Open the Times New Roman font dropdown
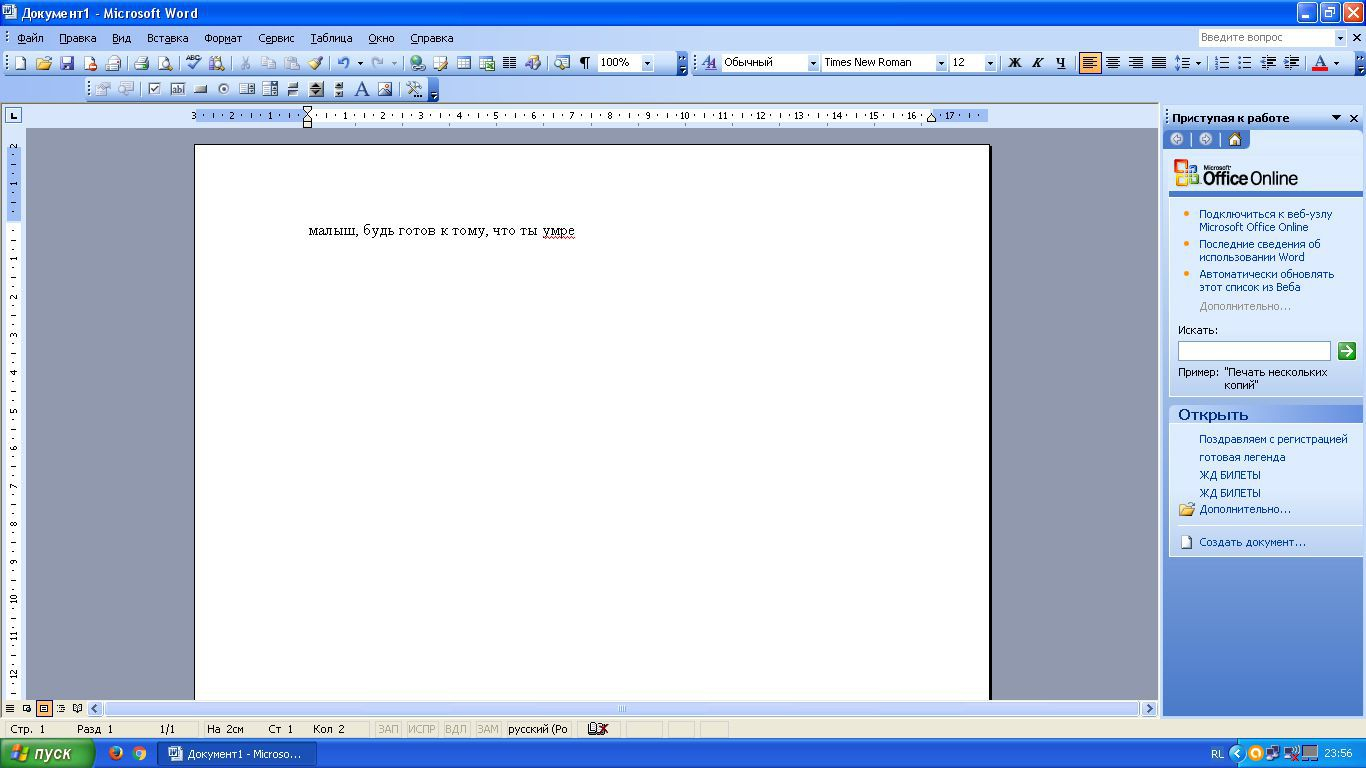Viewport: 1366px width, 768px height. pyautogui.click(x=940, y=63)
